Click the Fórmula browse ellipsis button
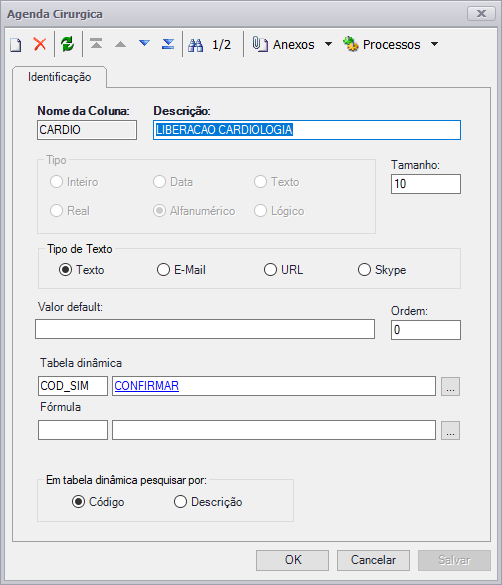 450,431
